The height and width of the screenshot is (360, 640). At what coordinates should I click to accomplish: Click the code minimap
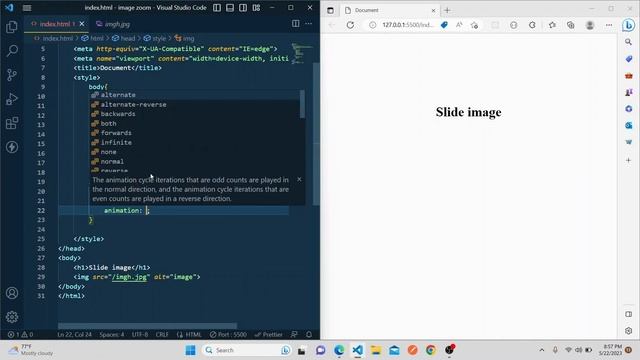302,53
